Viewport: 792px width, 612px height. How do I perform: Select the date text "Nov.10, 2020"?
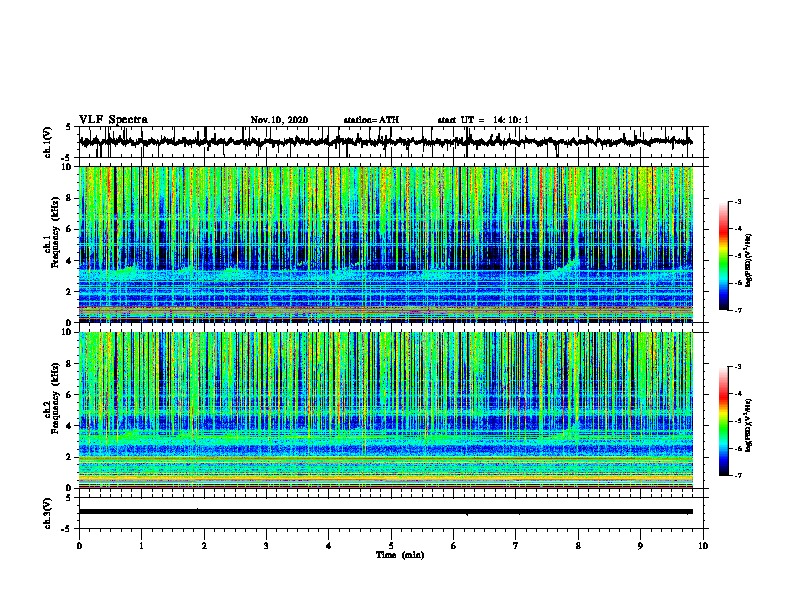pyautogui.click(x=279, y=120)
